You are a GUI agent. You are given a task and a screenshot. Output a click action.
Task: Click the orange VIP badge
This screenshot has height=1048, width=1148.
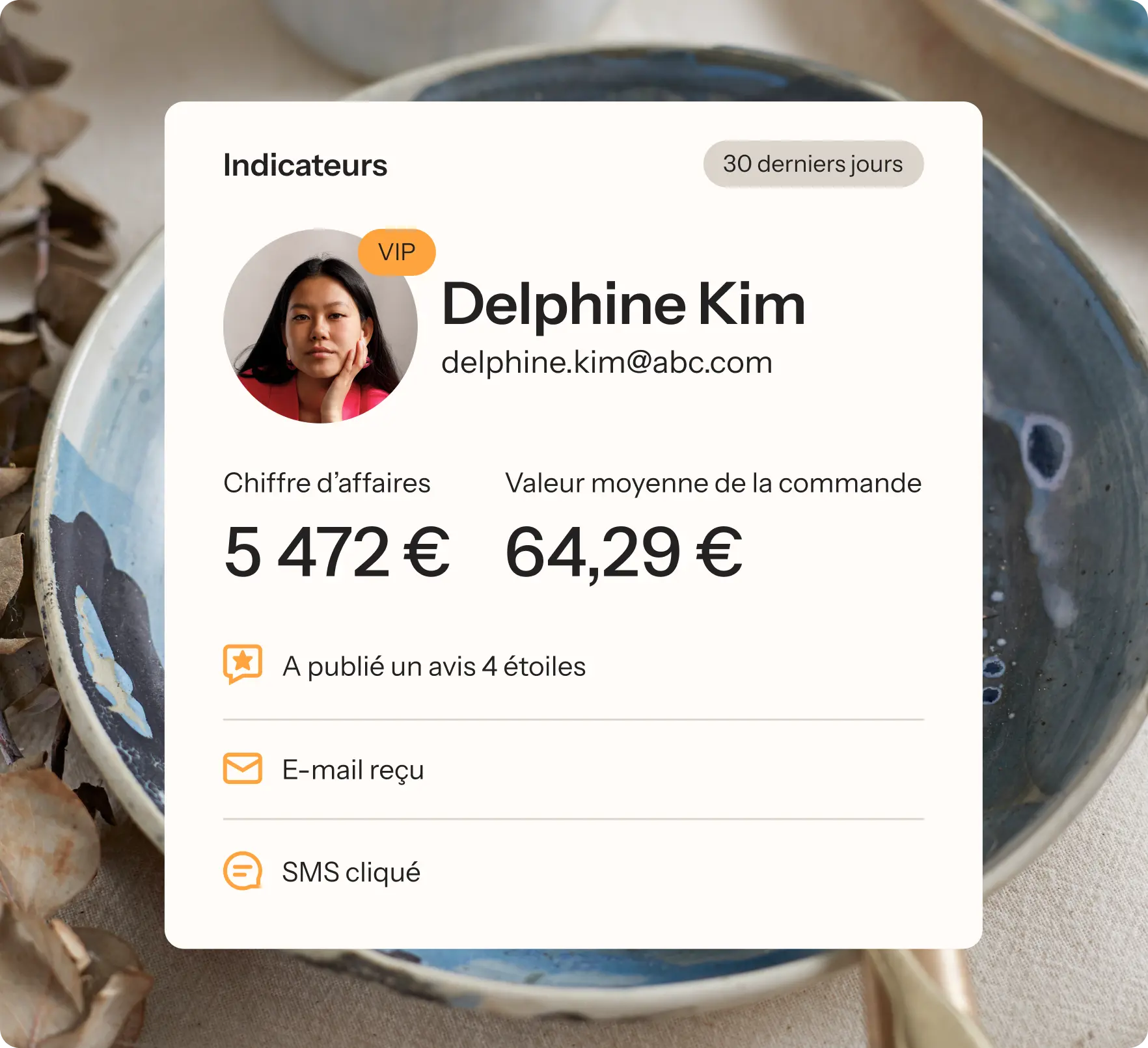[396, 252]
